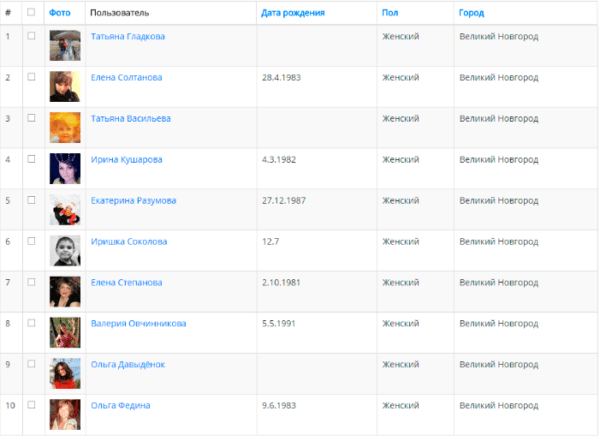
Task: Click the photo of Татьяна Васильева
Action: pyautogui.click(x=65, y=127)
